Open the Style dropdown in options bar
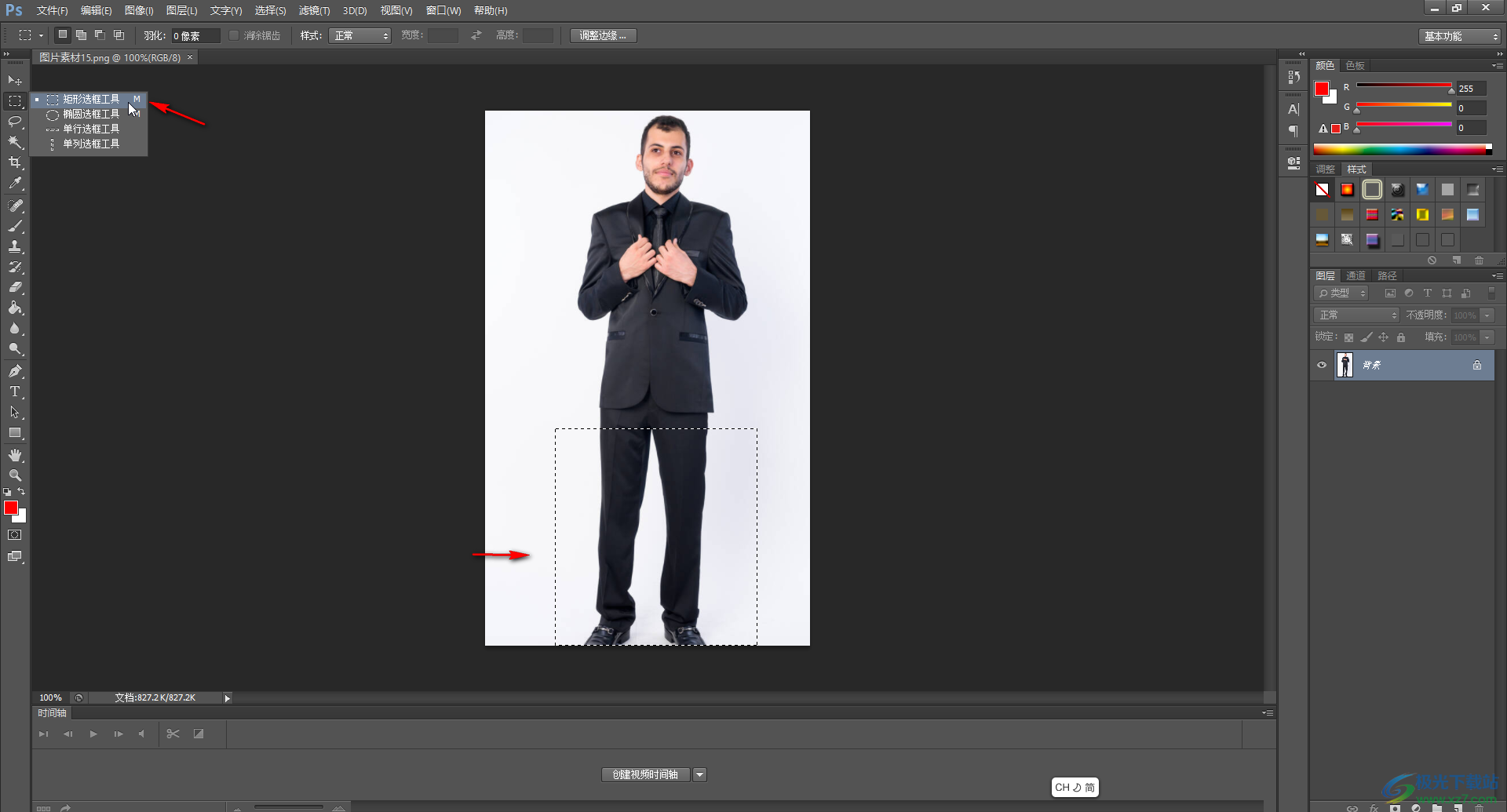 coord(359,35)
